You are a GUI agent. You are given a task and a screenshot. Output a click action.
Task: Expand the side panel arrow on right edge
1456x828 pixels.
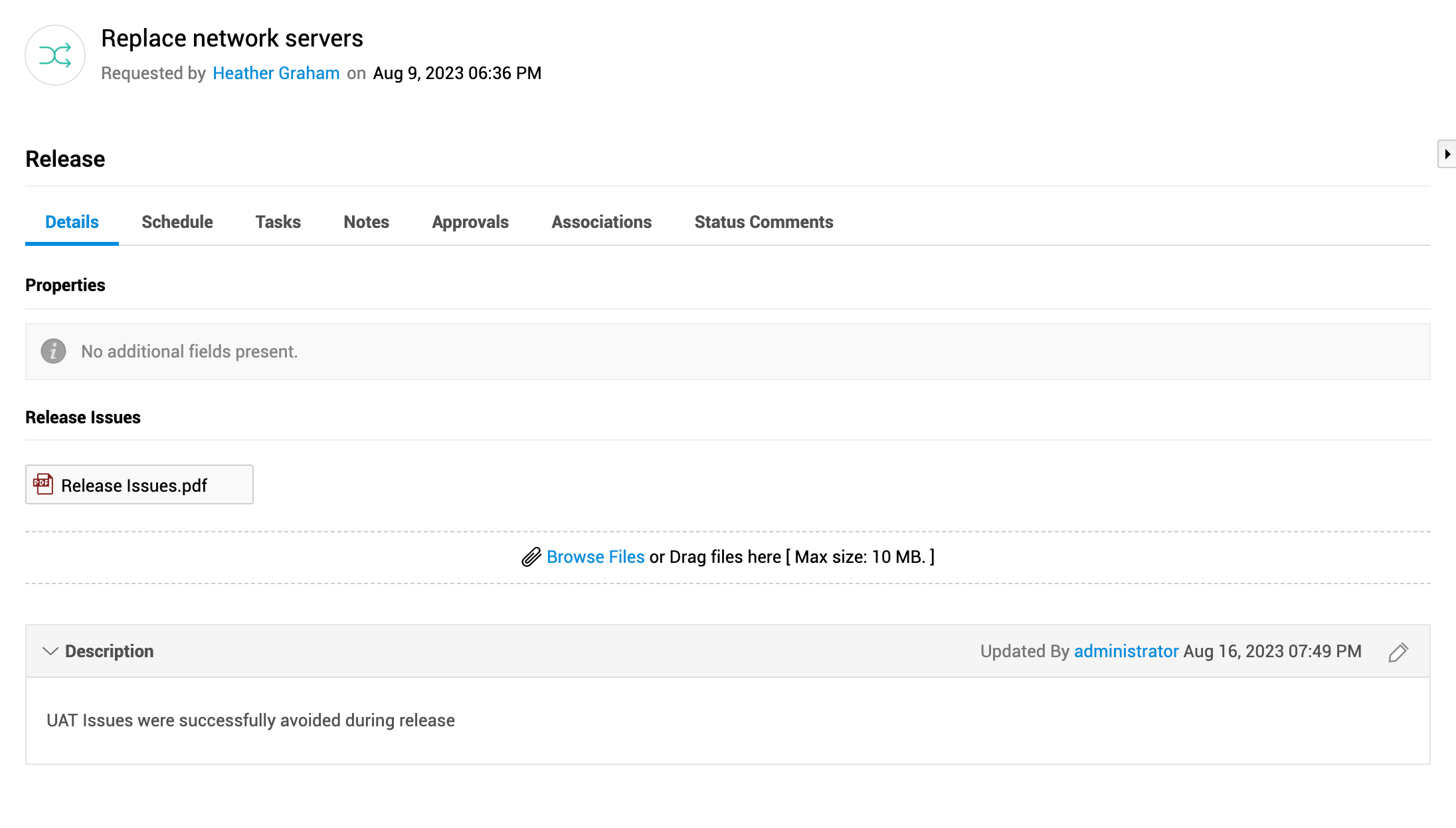tap(1447, 154)
